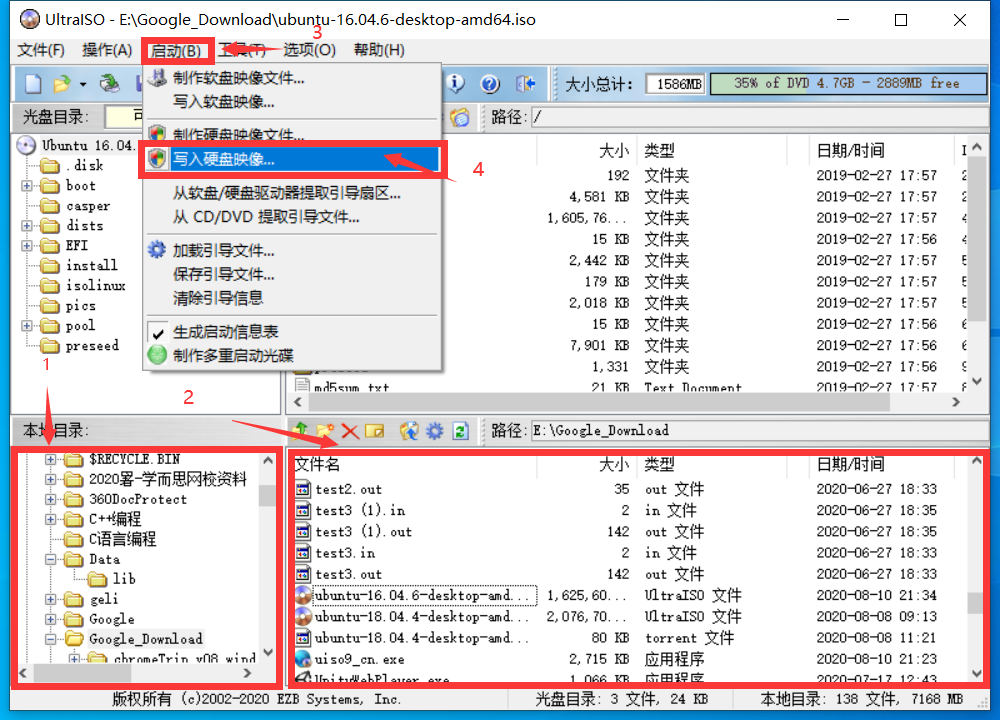The width and height of the screenshot is (1000, 720).
Task: Click the local Up folder green arrow icon
Action: pos(300,431)
